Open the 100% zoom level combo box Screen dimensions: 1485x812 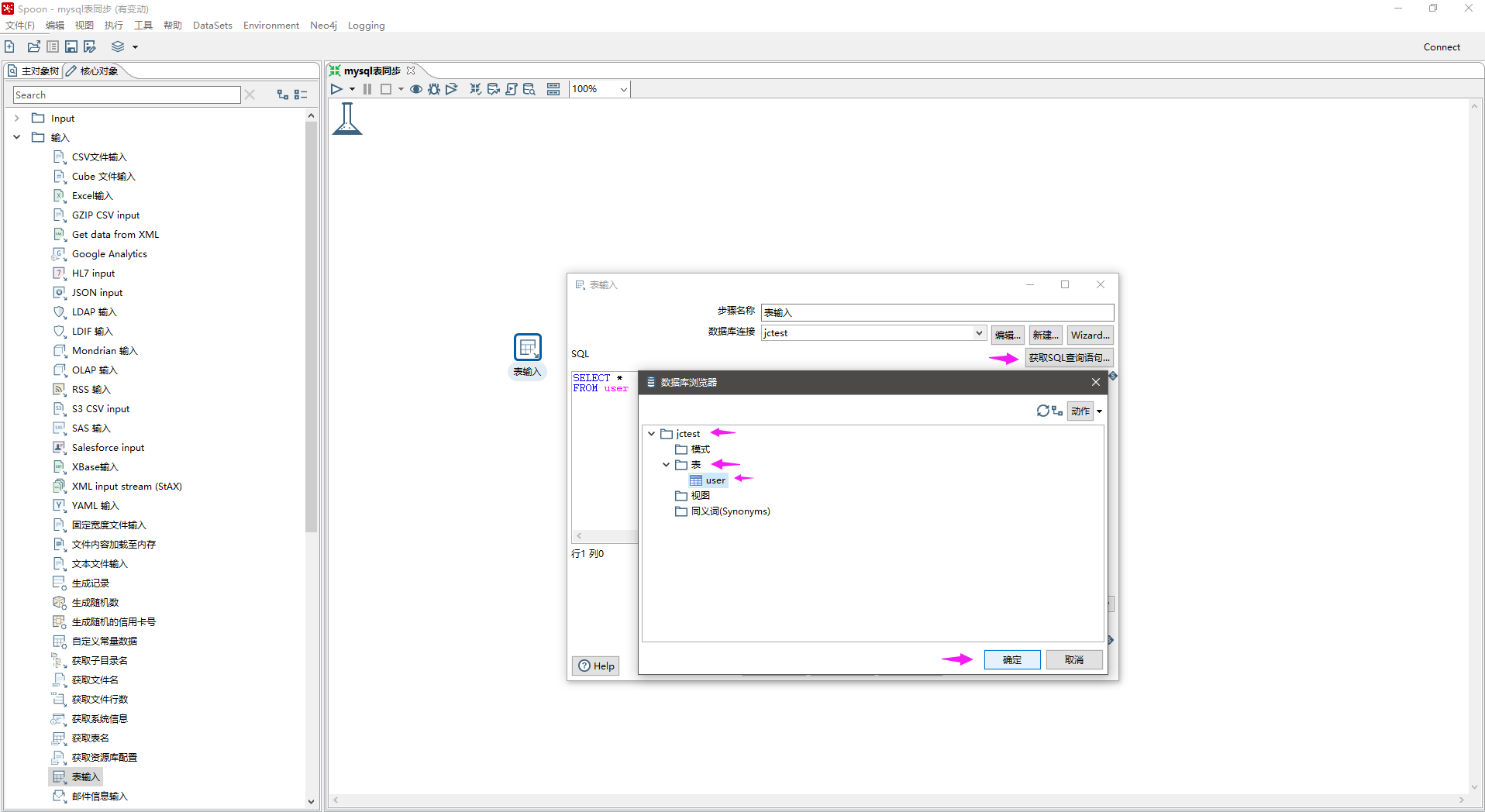coord(600,89)
